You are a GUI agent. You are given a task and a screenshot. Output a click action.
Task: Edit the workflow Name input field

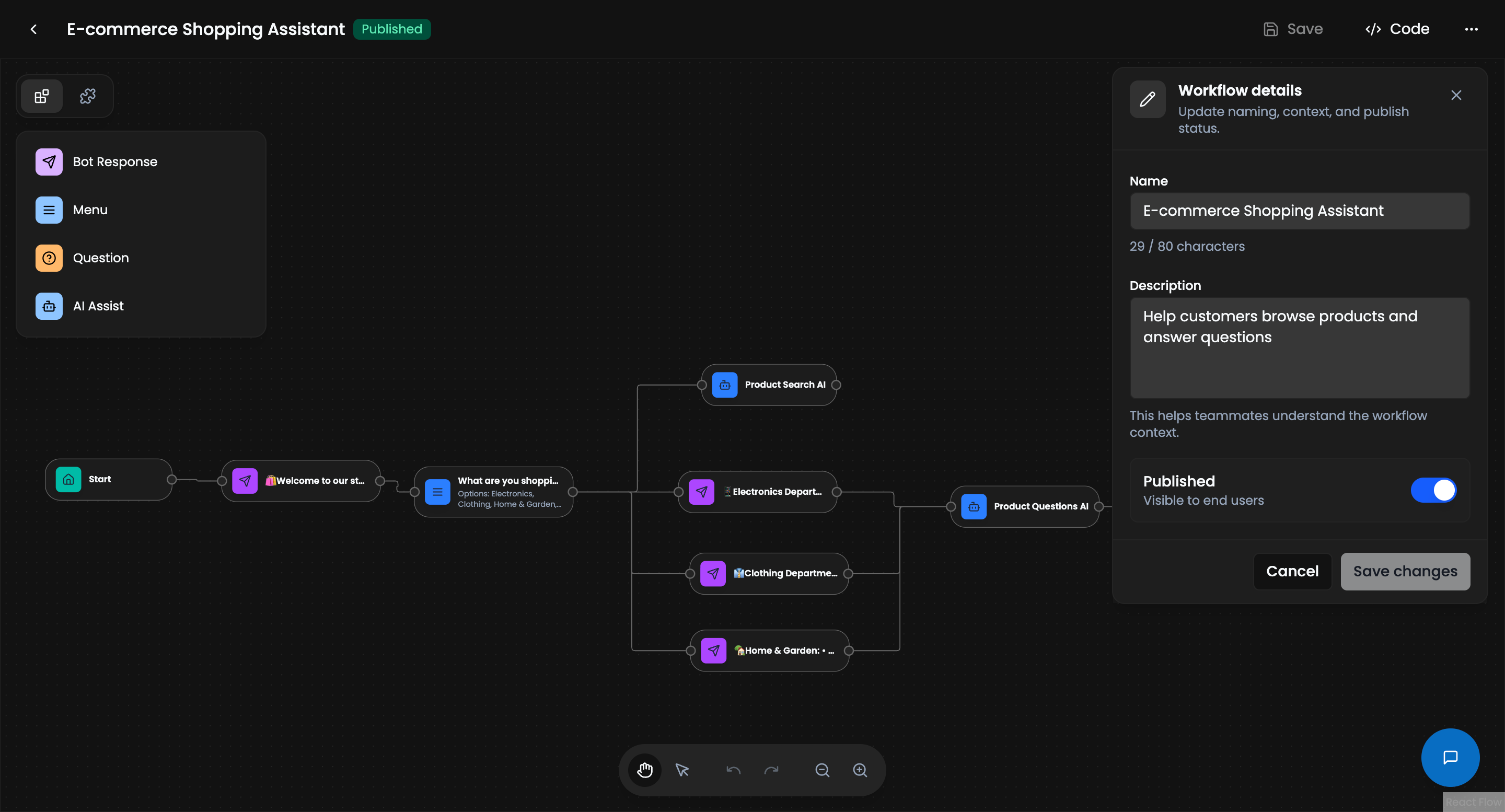pos(1299,211)
